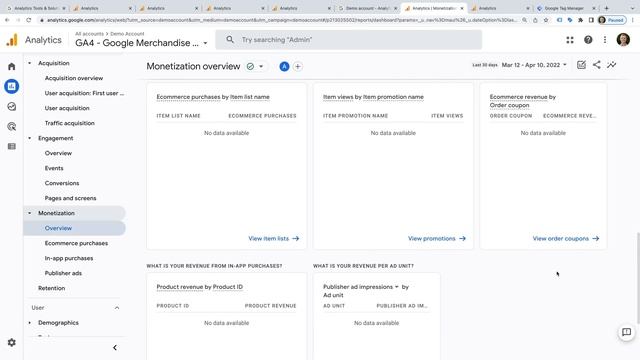
Task: Open the Google apps grid icon
Action: [570, 40]
